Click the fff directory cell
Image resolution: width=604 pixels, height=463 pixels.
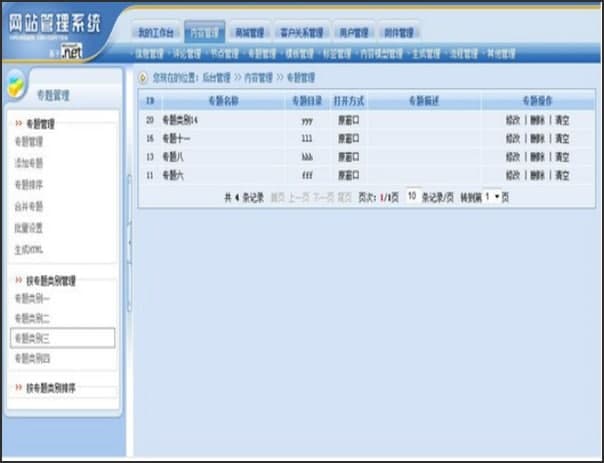click(307, 176)
